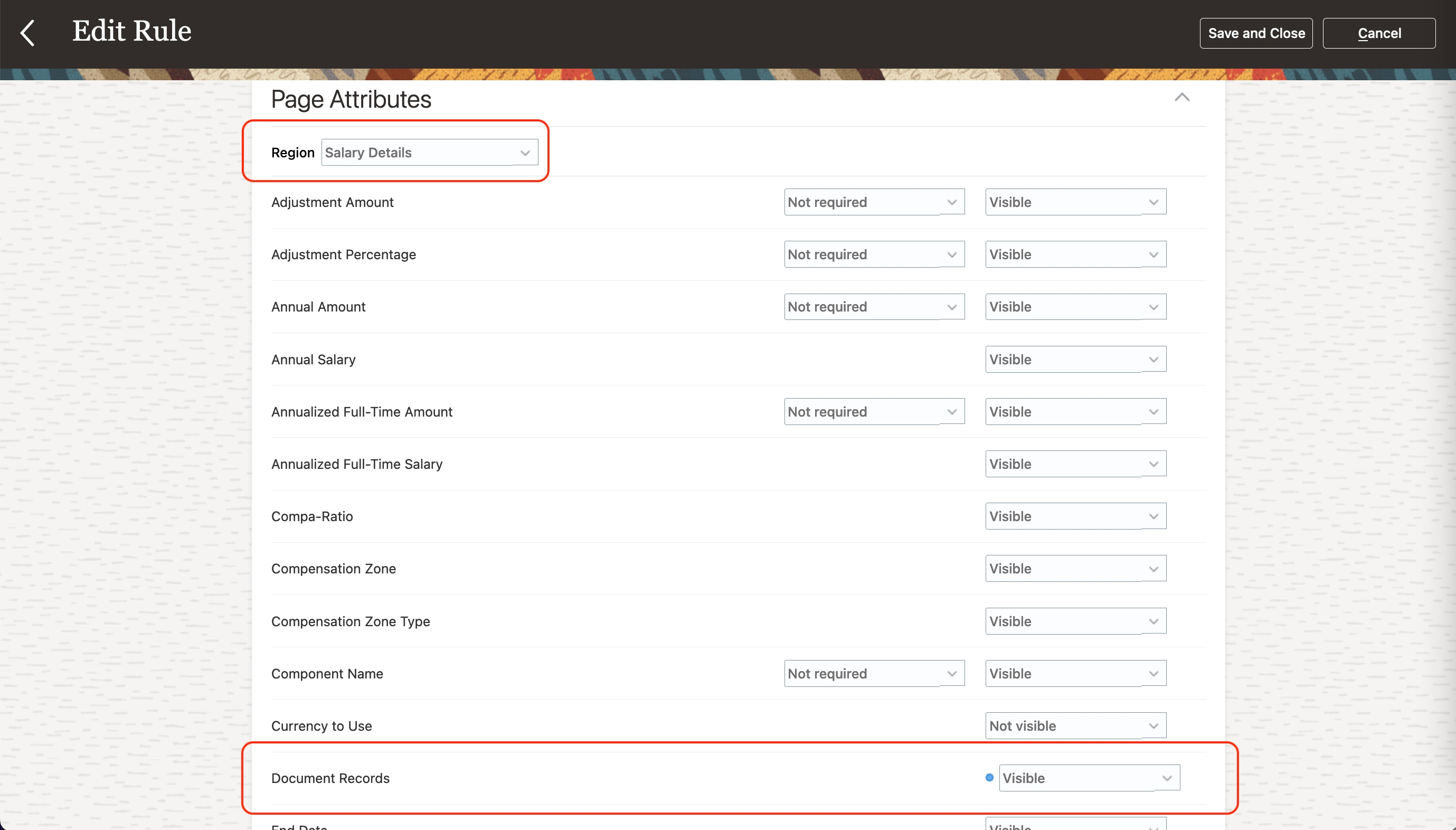This screenshot has height=830, width=1456.
Task: Open Component Name Not required dropdown
Action: 874,674
